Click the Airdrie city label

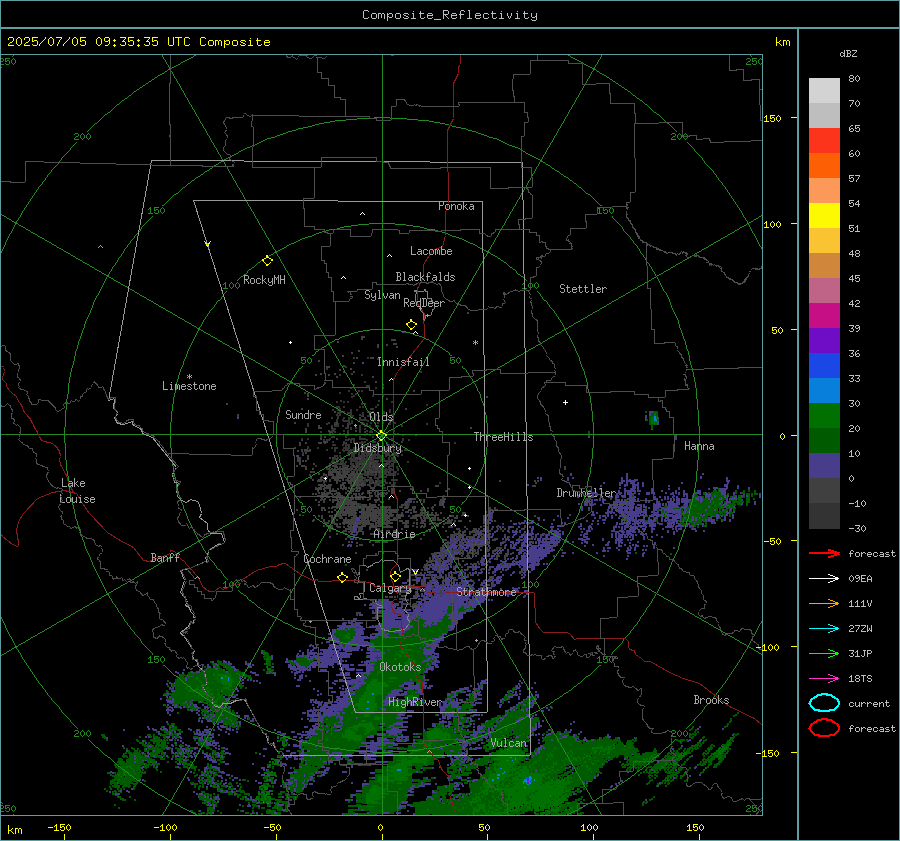[x=394, y=534]
